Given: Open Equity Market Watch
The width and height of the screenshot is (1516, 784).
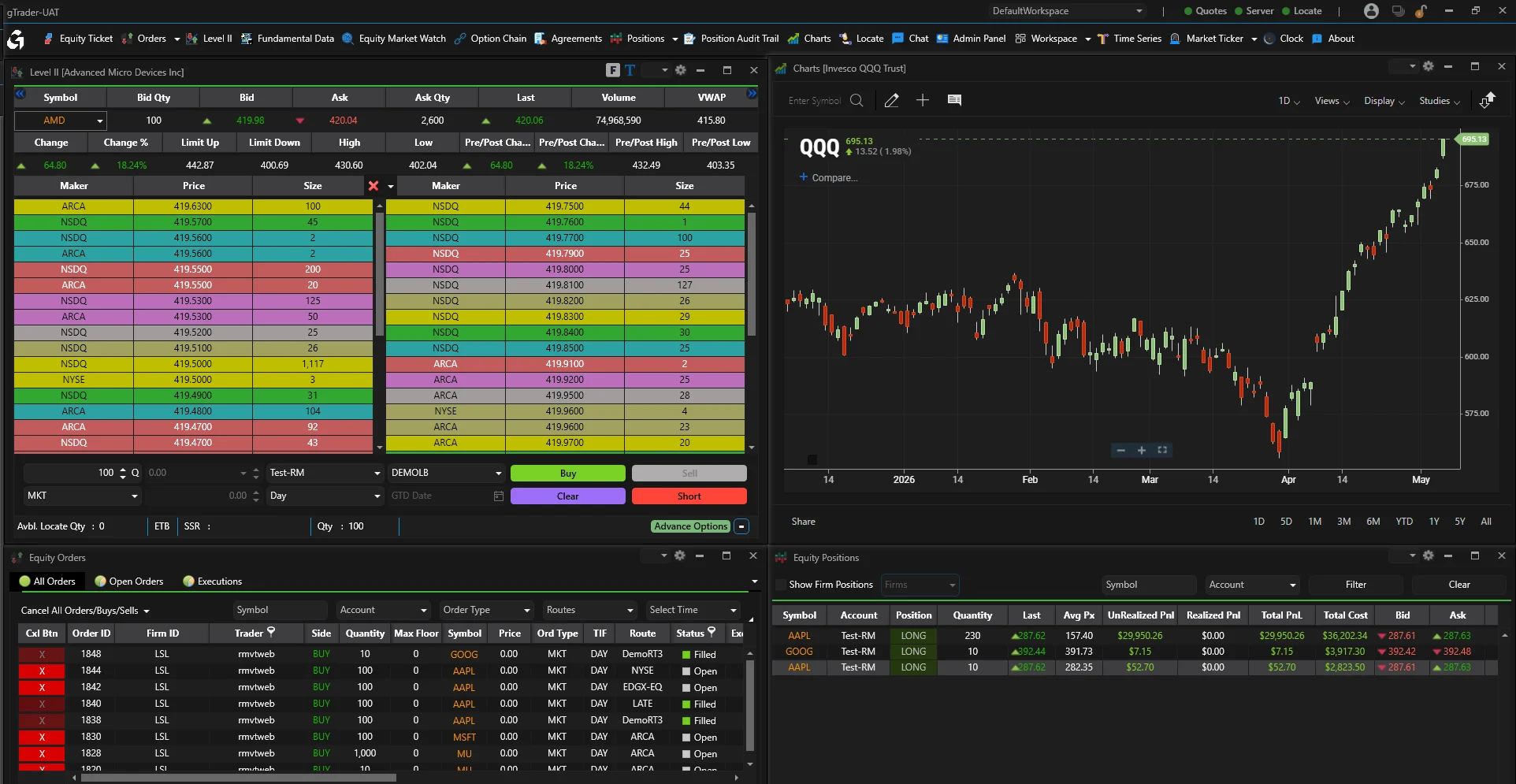Looking at the screenshot, I should coord(394,39).
